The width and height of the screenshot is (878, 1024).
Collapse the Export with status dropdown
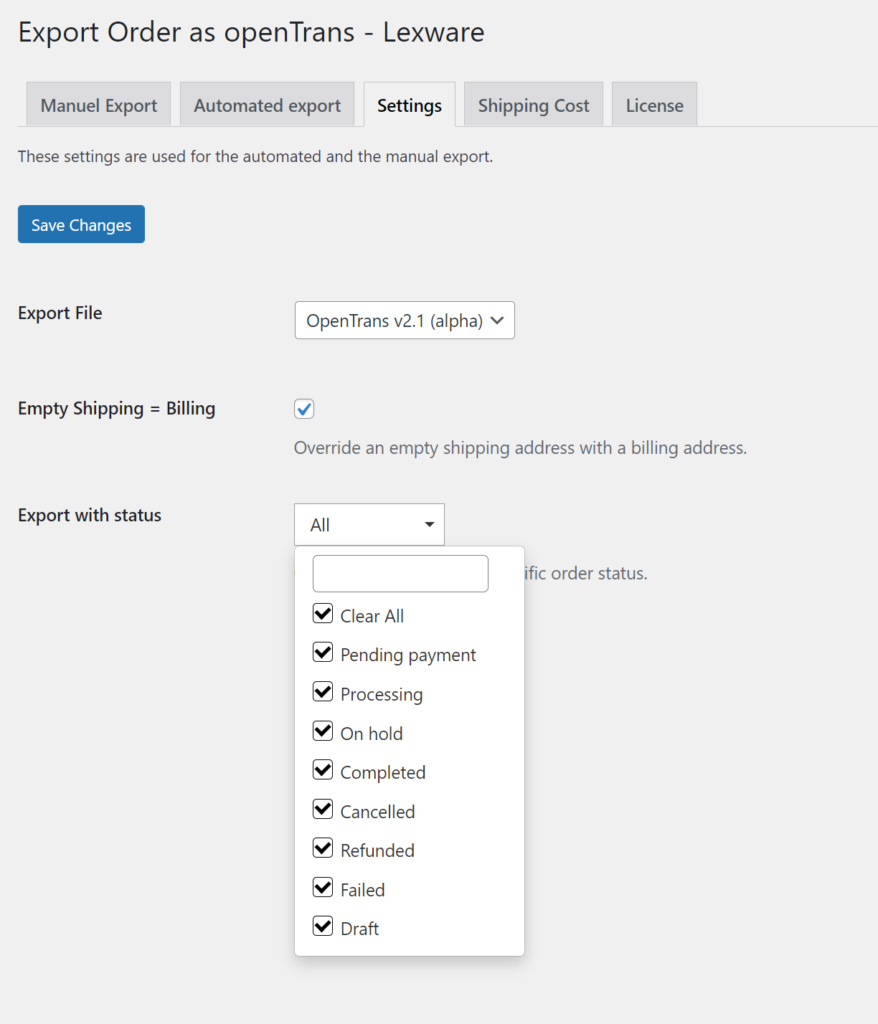[369, 524]
